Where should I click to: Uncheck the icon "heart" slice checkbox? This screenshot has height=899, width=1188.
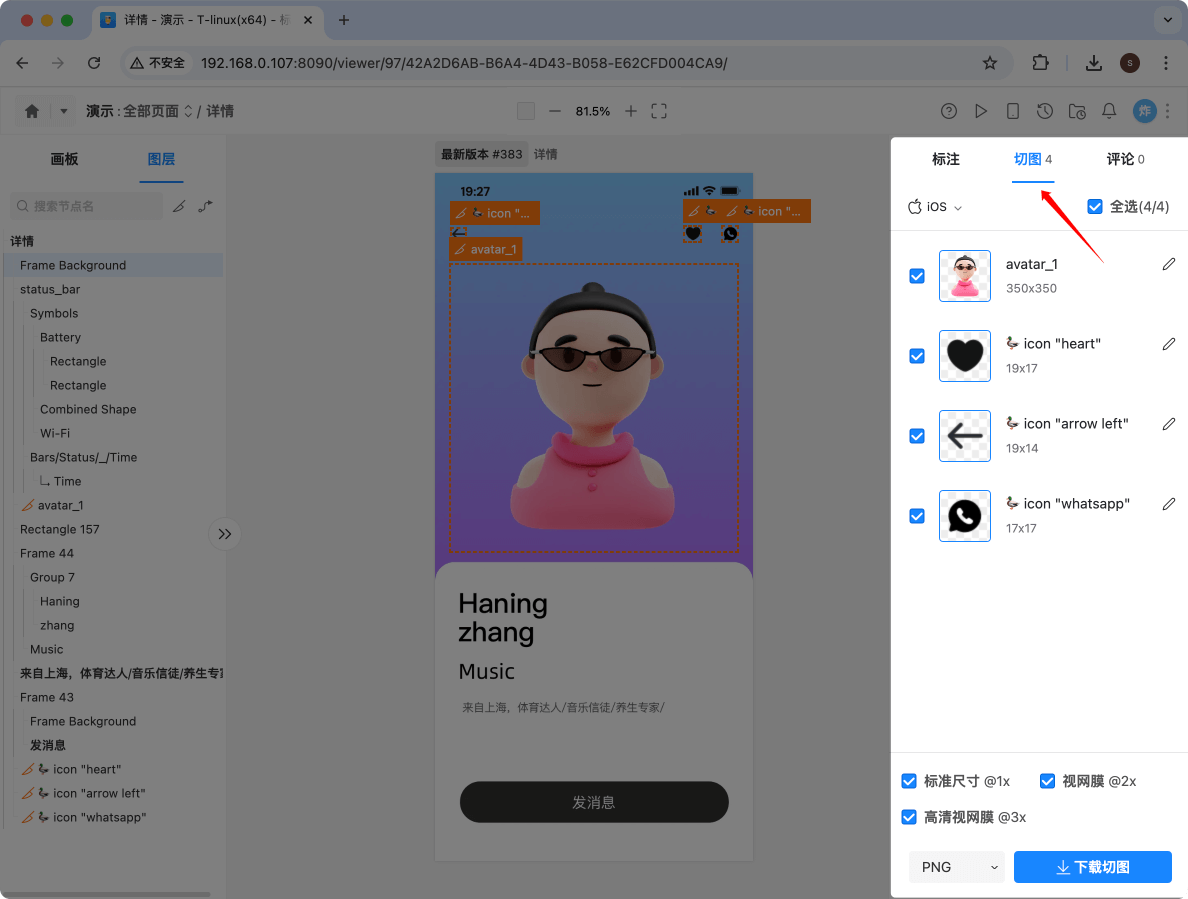[x=916, y=356]
